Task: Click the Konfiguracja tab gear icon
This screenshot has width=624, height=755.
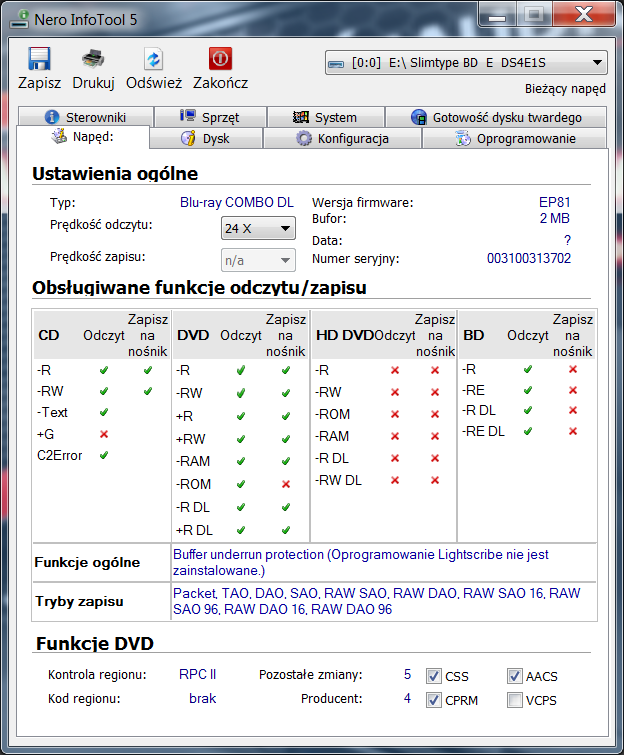Action: click(304, 139)
